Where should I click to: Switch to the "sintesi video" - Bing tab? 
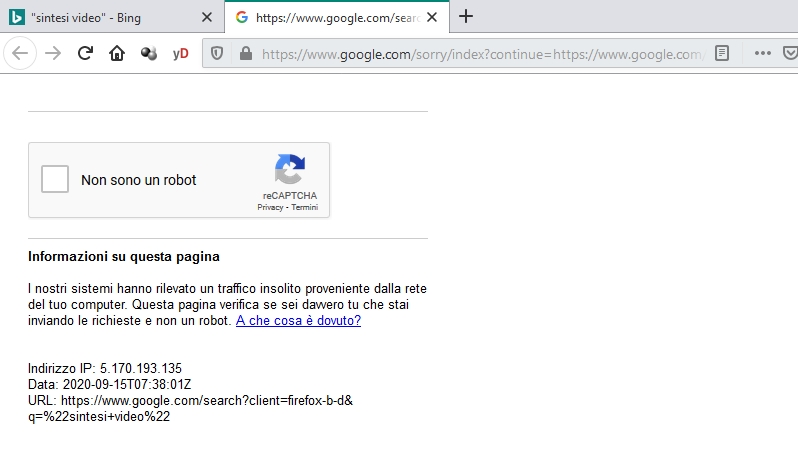112,17
